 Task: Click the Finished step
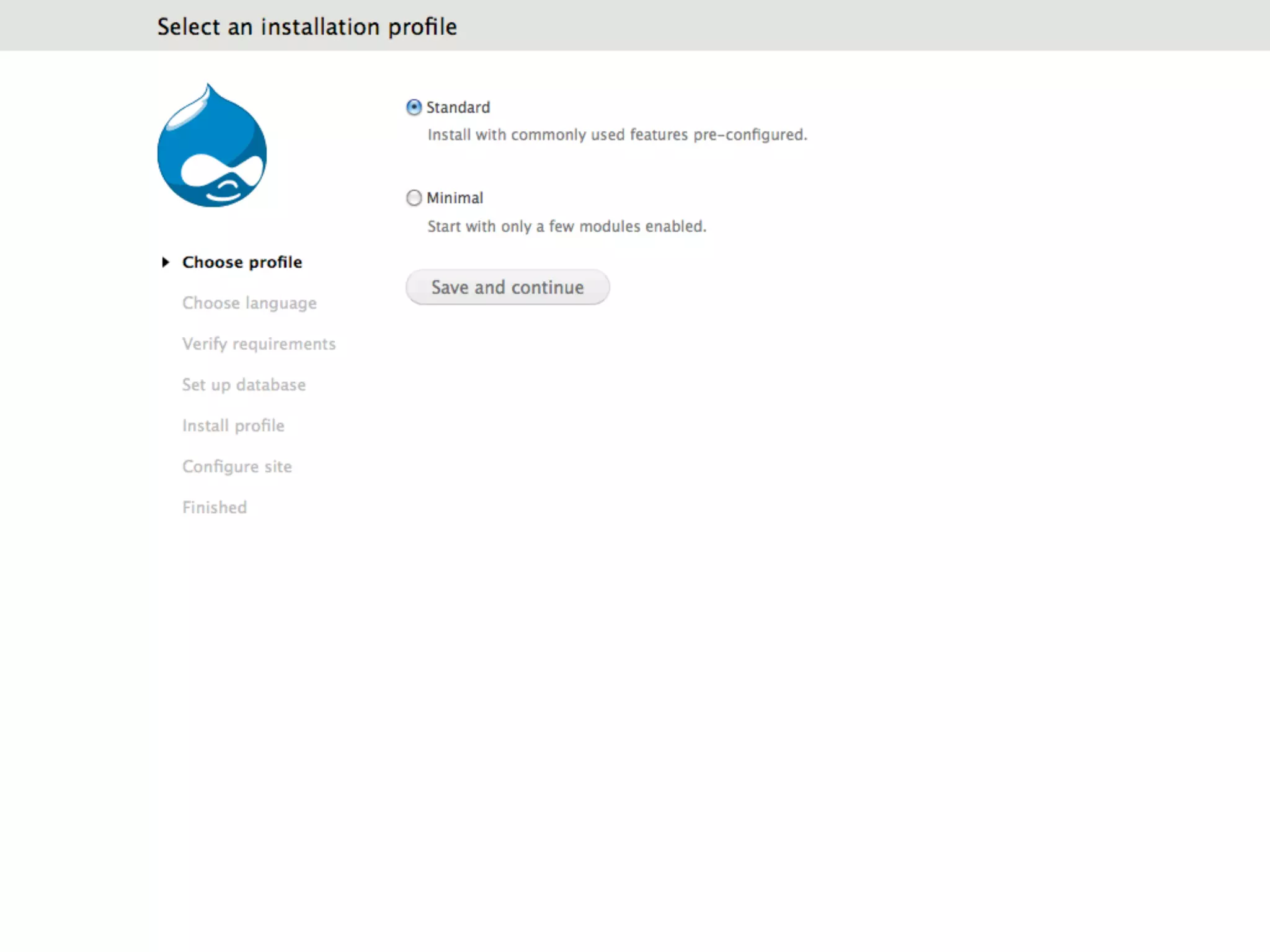215,508
